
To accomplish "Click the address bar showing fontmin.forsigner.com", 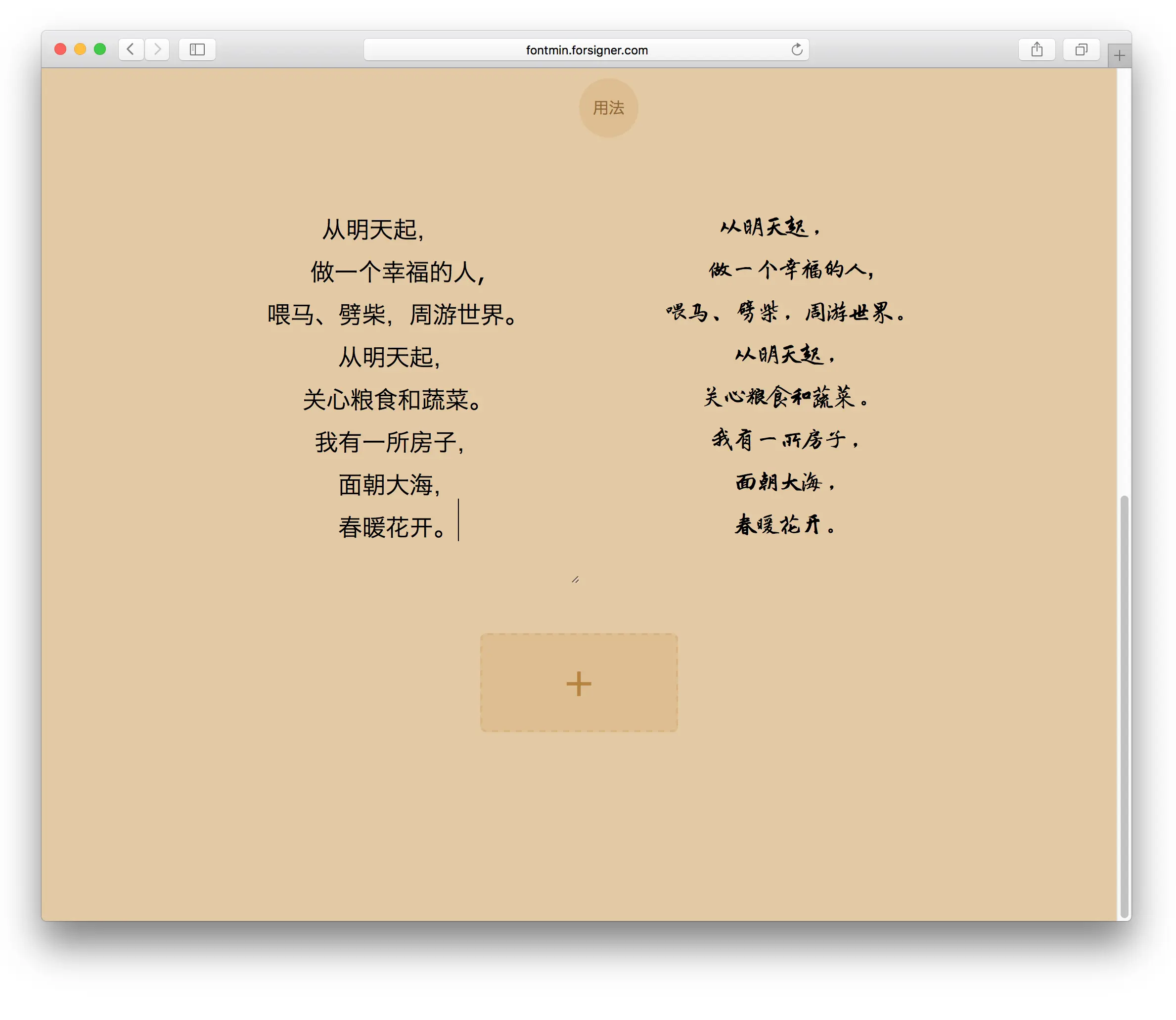I will tap(586, 49).
